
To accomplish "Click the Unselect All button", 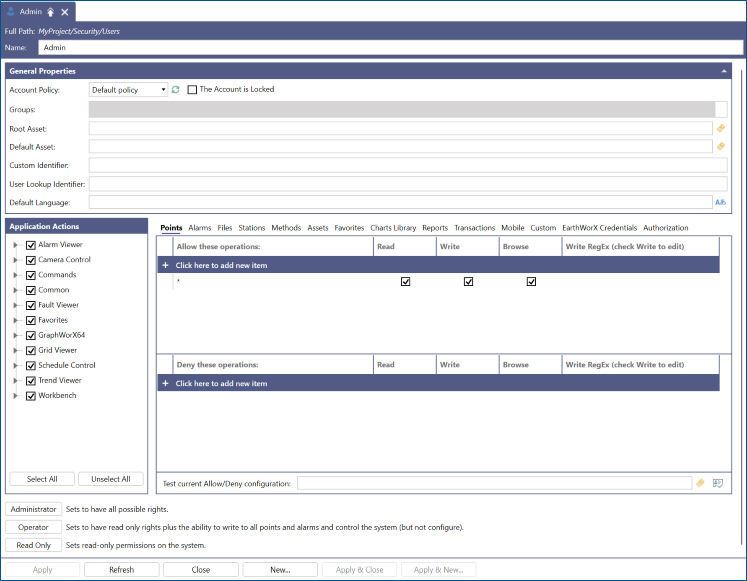I will tap(111, 479).
